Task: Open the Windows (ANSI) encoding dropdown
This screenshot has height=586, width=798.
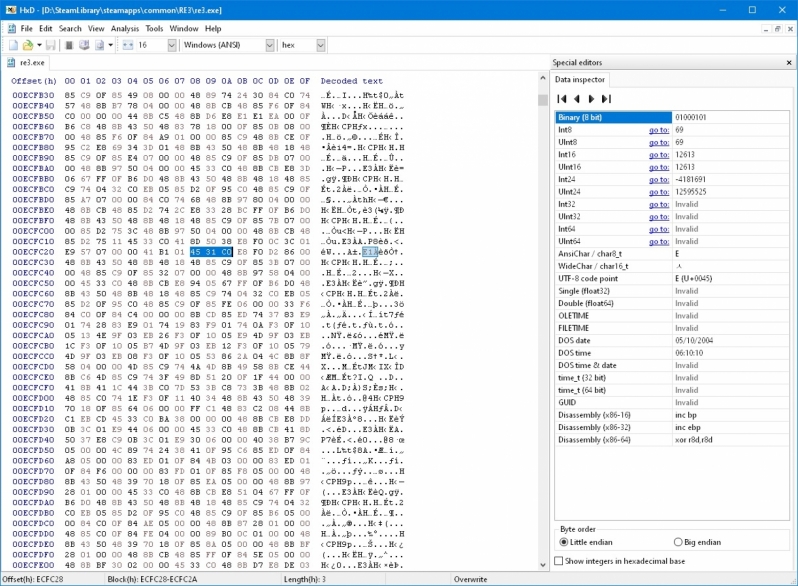Action: (x=270, y=45)
